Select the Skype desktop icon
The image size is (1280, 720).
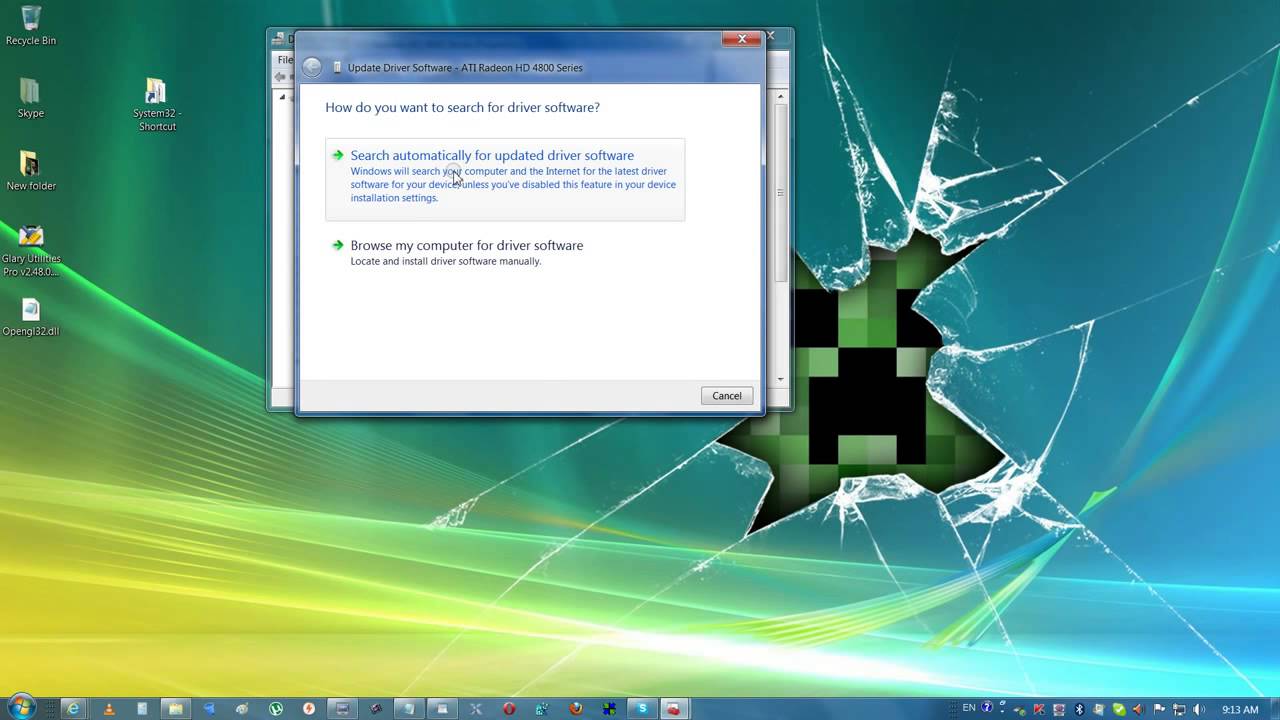pos(31,98)
